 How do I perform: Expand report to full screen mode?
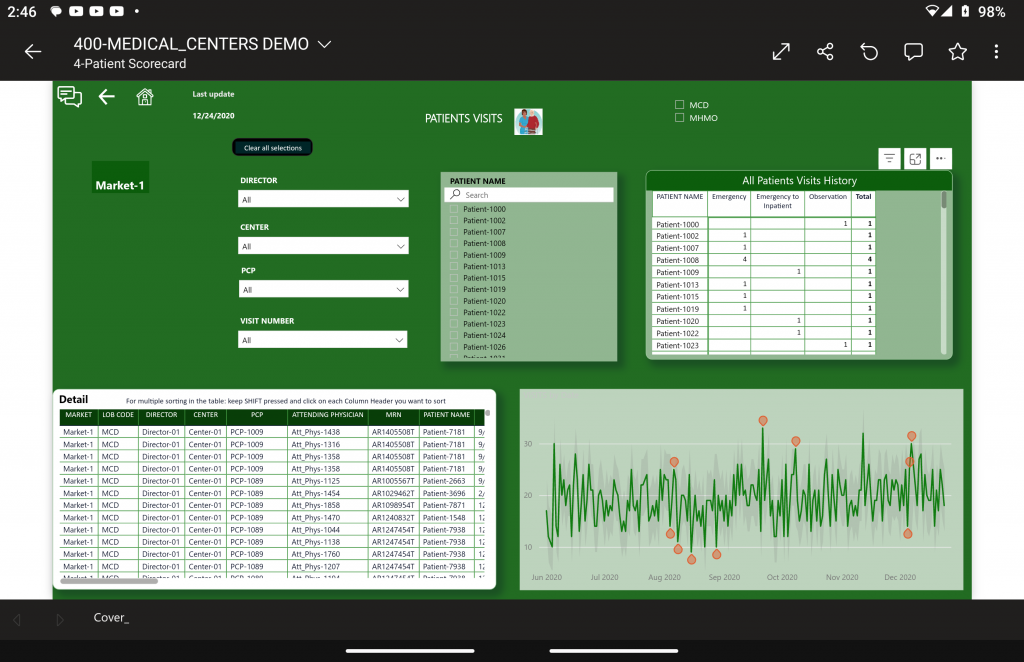pos(781,52)
